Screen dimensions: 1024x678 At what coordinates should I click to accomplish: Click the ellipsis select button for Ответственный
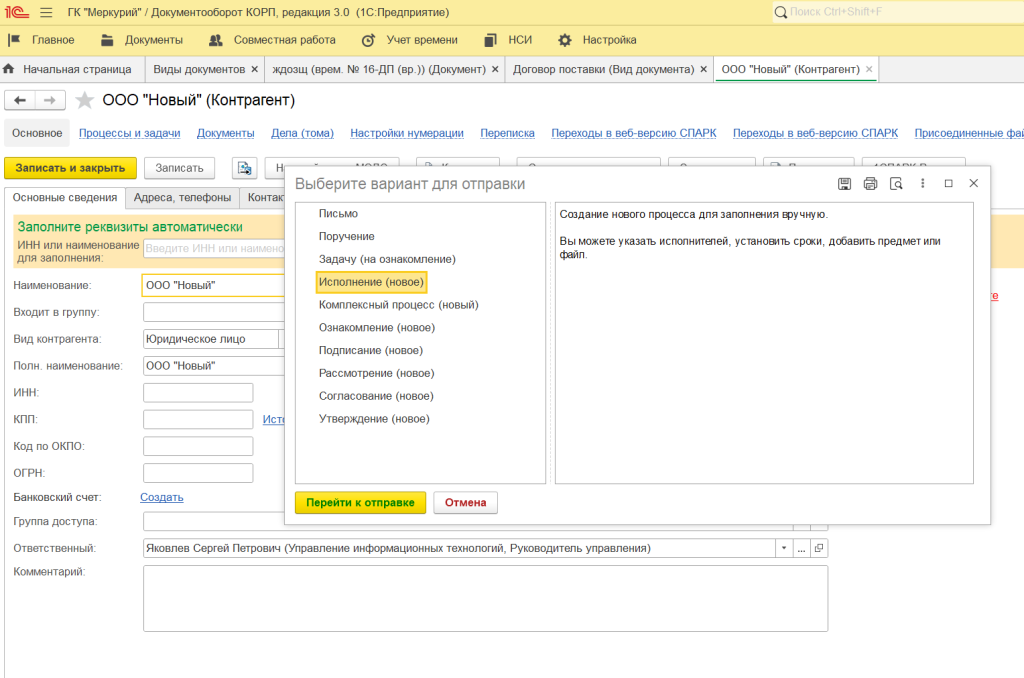tap(801, 548)
